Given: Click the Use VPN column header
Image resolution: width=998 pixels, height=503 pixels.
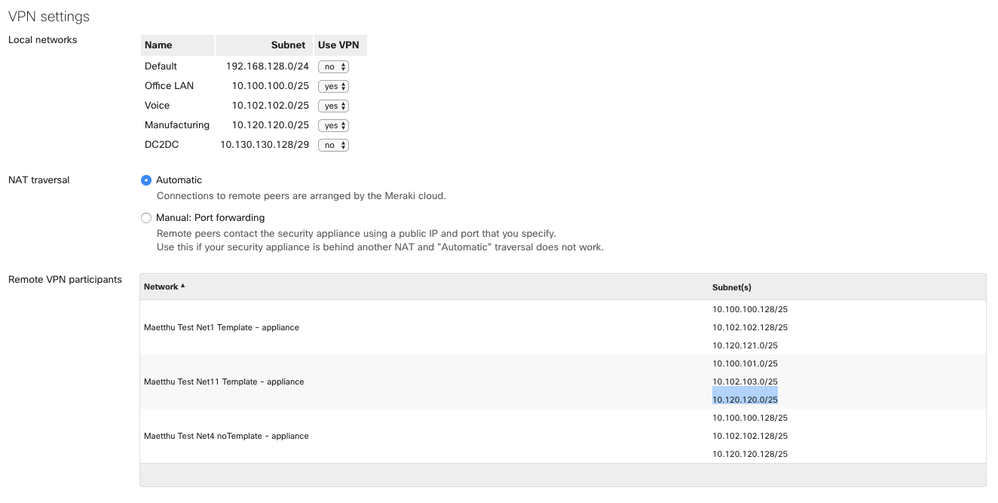Looking at the screenshot, I should tap(338, 45).
